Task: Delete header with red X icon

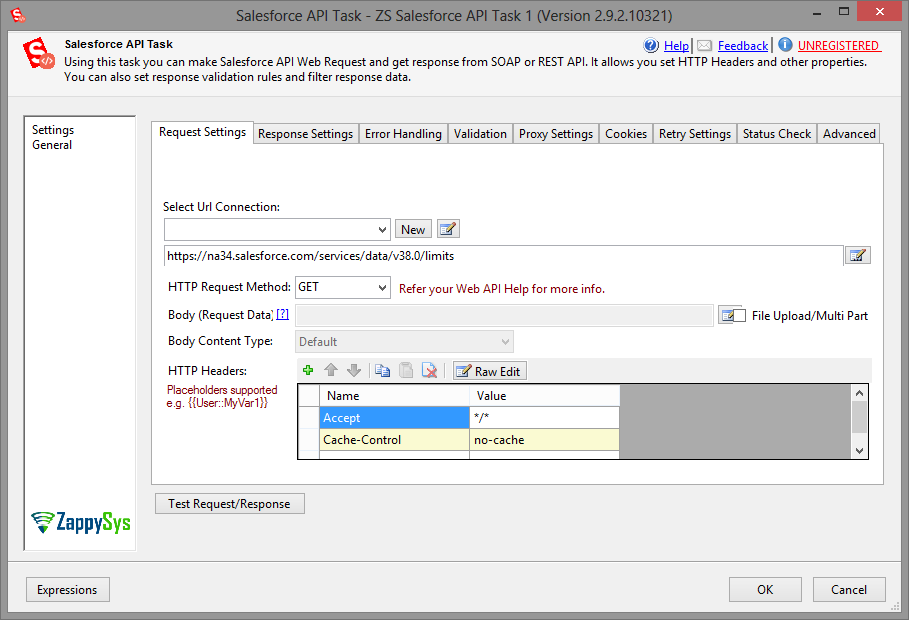Action: [429, 371]
